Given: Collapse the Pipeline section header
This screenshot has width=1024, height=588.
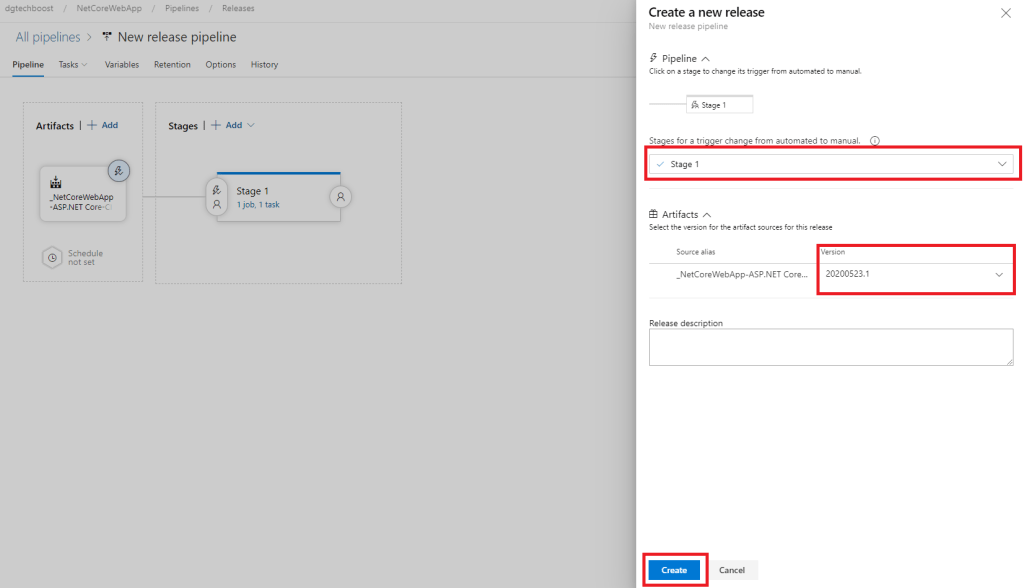Looking at the screenshot, I should (679, 59).
